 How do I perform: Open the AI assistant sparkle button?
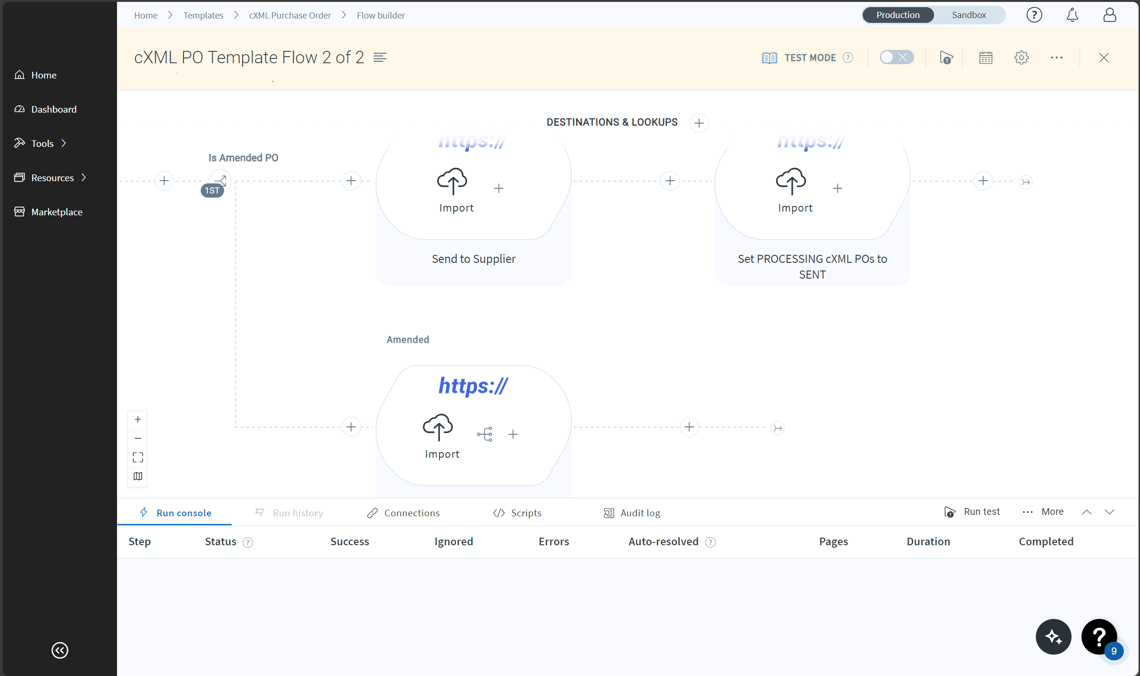1053,637
